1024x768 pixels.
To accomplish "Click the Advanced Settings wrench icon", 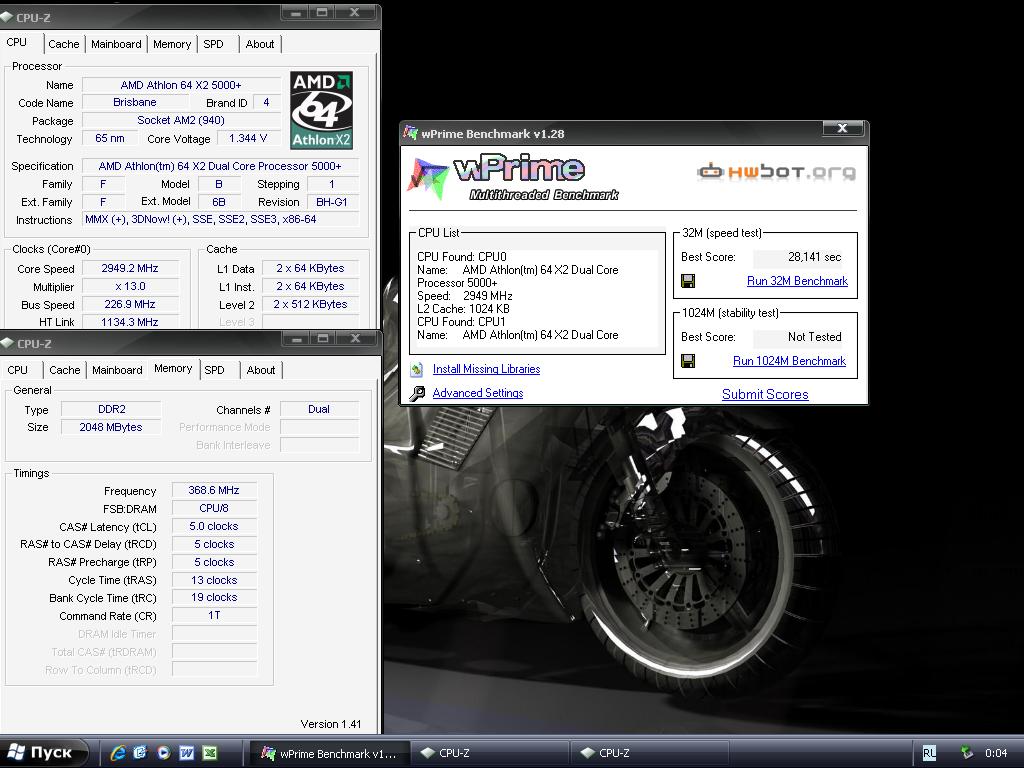I will point(417,393).
